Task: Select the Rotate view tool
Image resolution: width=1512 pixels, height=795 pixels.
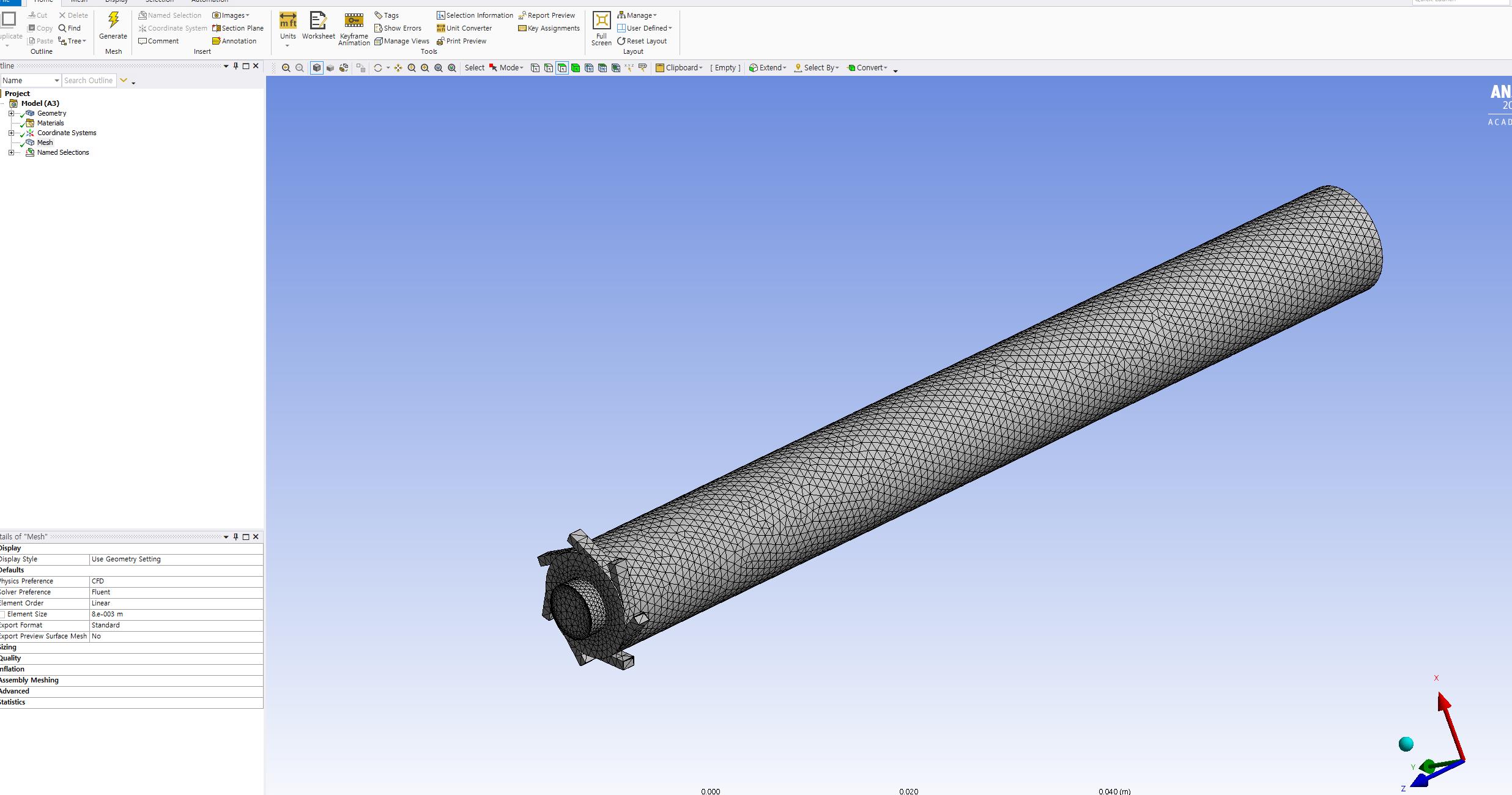Action: coord(377,68)
